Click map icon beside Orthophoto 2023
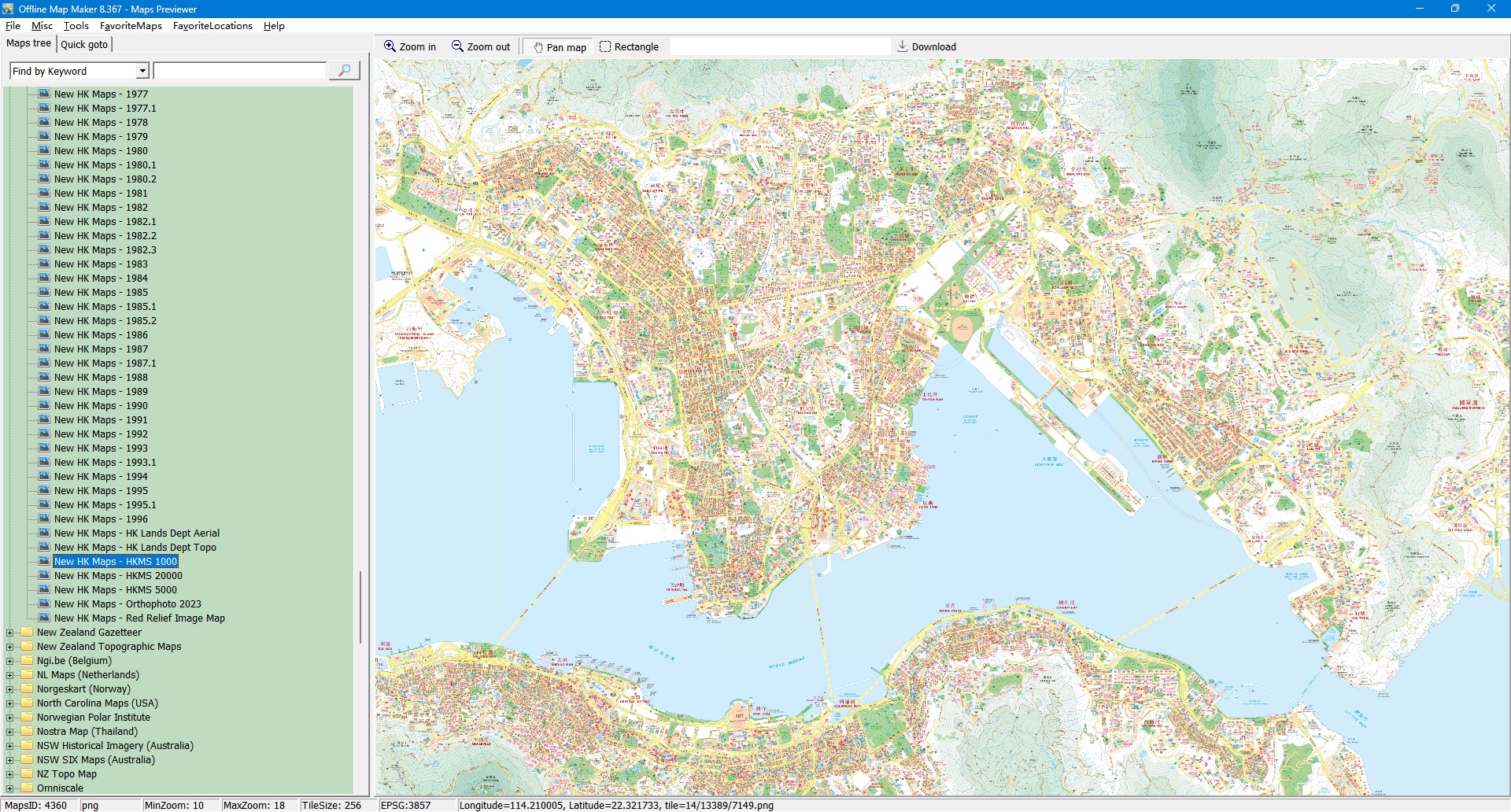 point(44,603)
